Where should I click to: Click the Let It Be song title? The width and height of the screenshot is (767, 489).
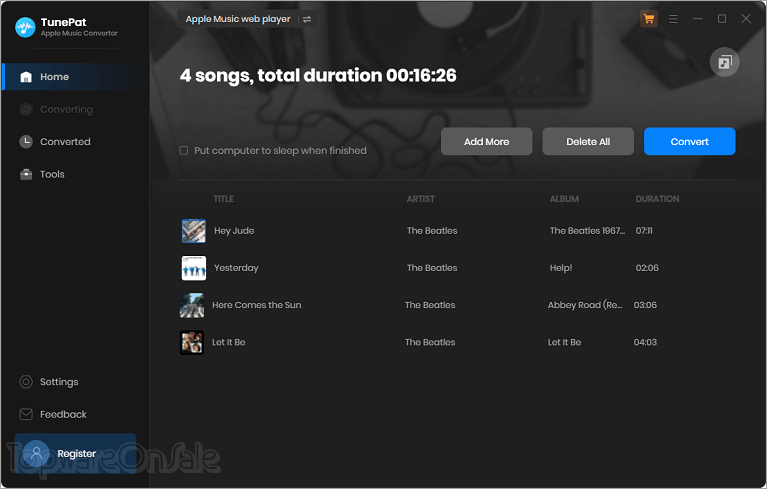[228, 342]
